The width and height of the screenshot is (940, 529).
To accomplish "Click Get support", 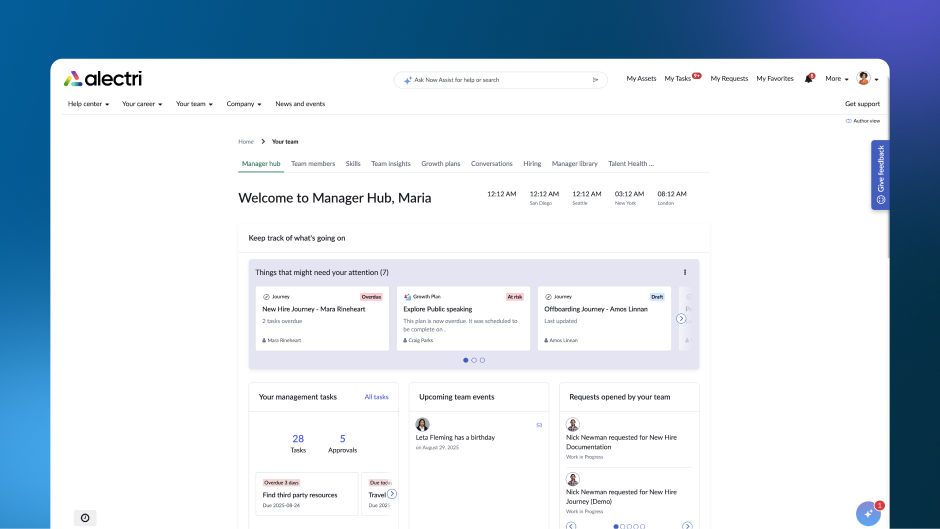I will [x=862, y=104].
